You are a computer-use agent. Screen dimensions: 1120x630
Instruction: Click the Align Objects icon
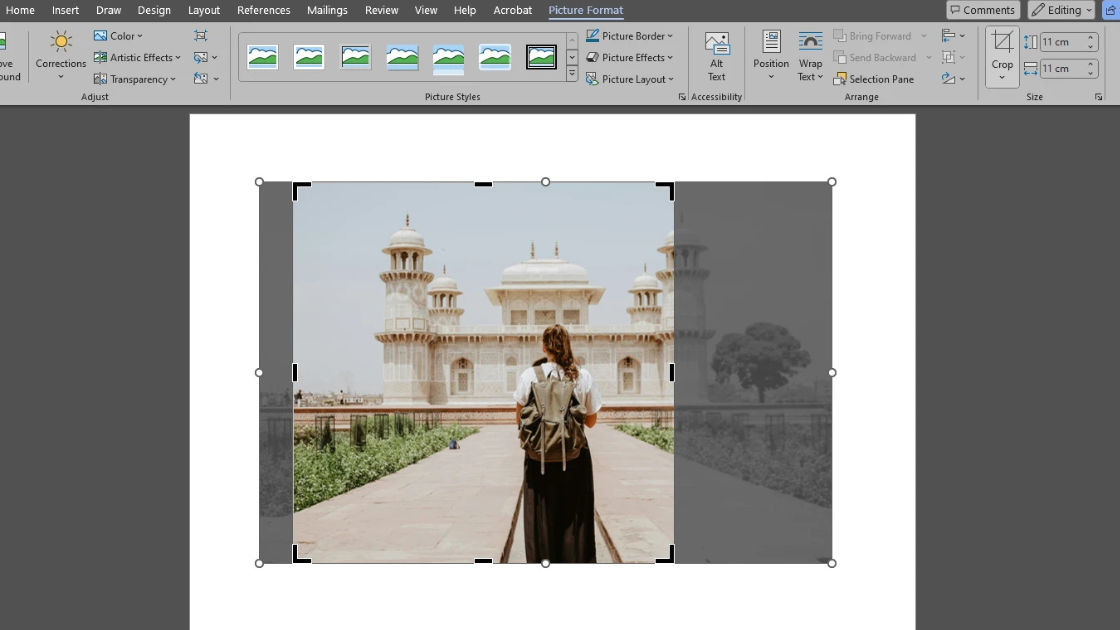click(949, 36)
